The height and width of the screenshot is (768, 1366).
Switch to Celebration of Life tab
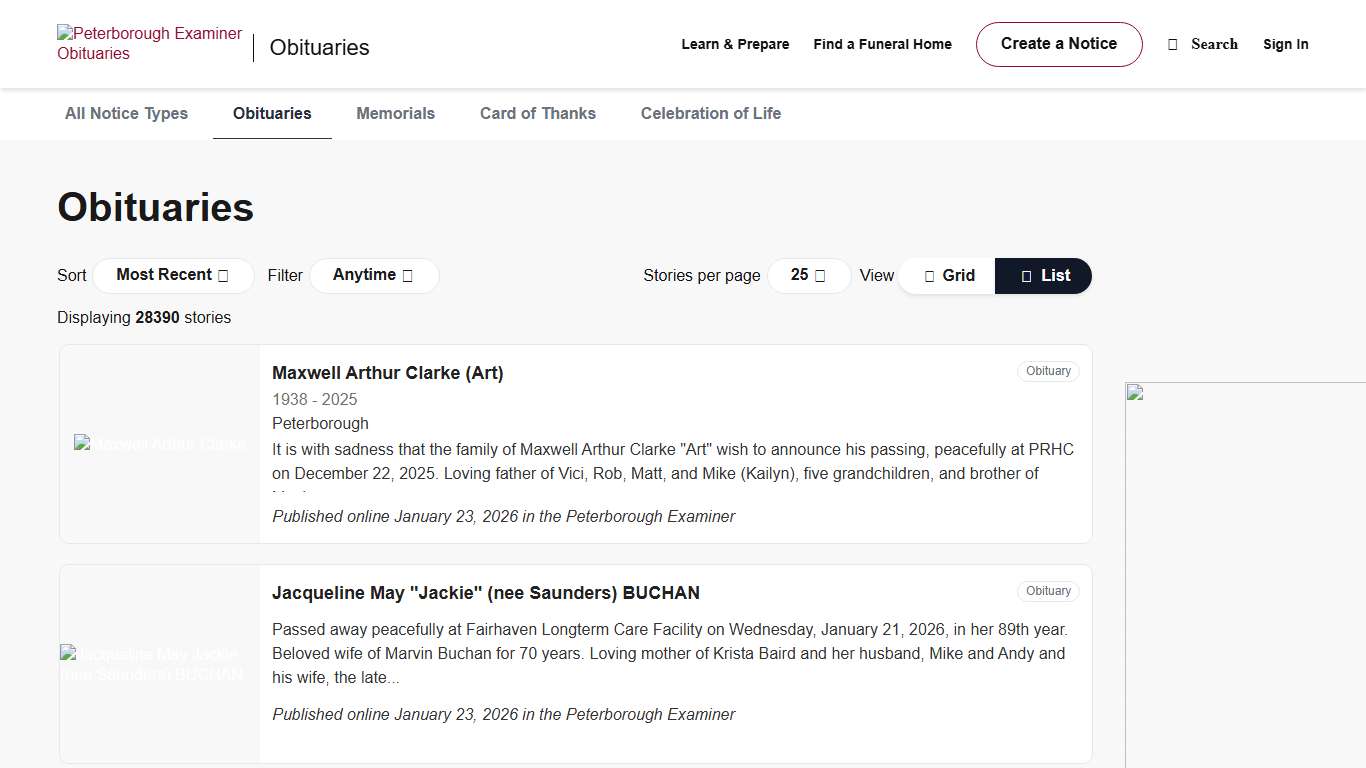[710, 114]
